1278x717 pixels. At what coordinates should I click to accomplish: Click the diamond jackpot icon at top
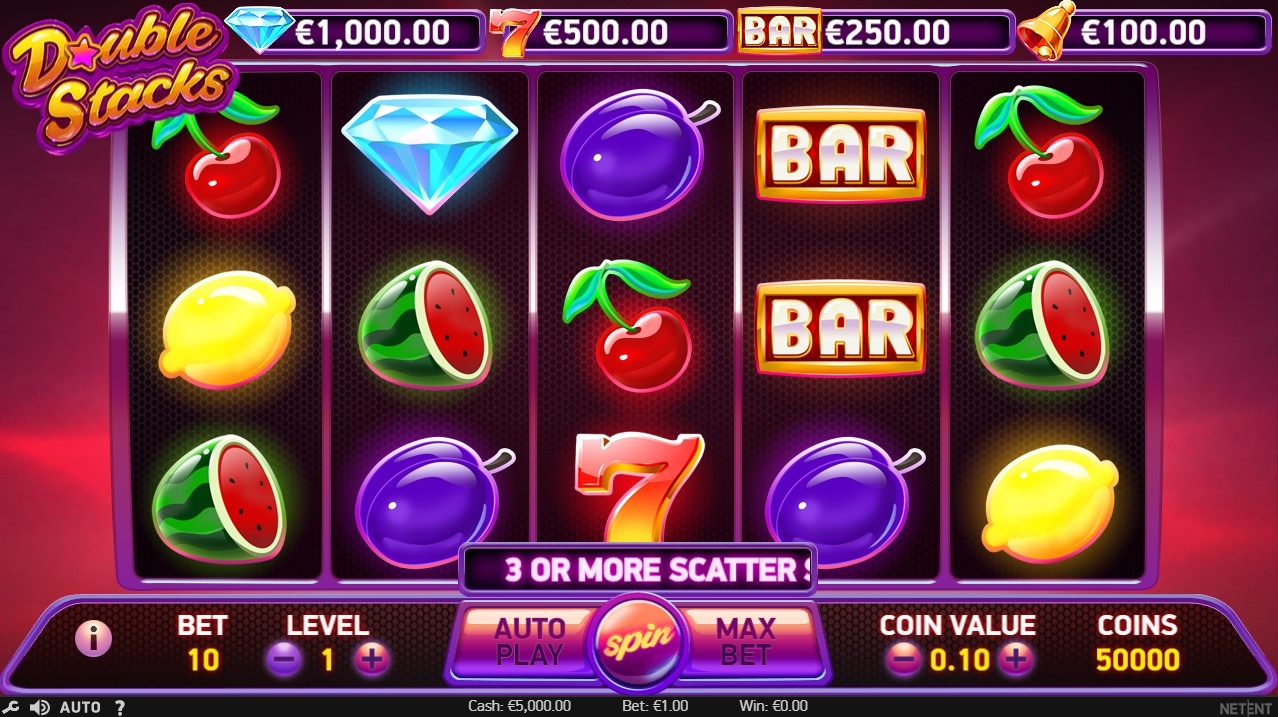[x=260, y=30]
